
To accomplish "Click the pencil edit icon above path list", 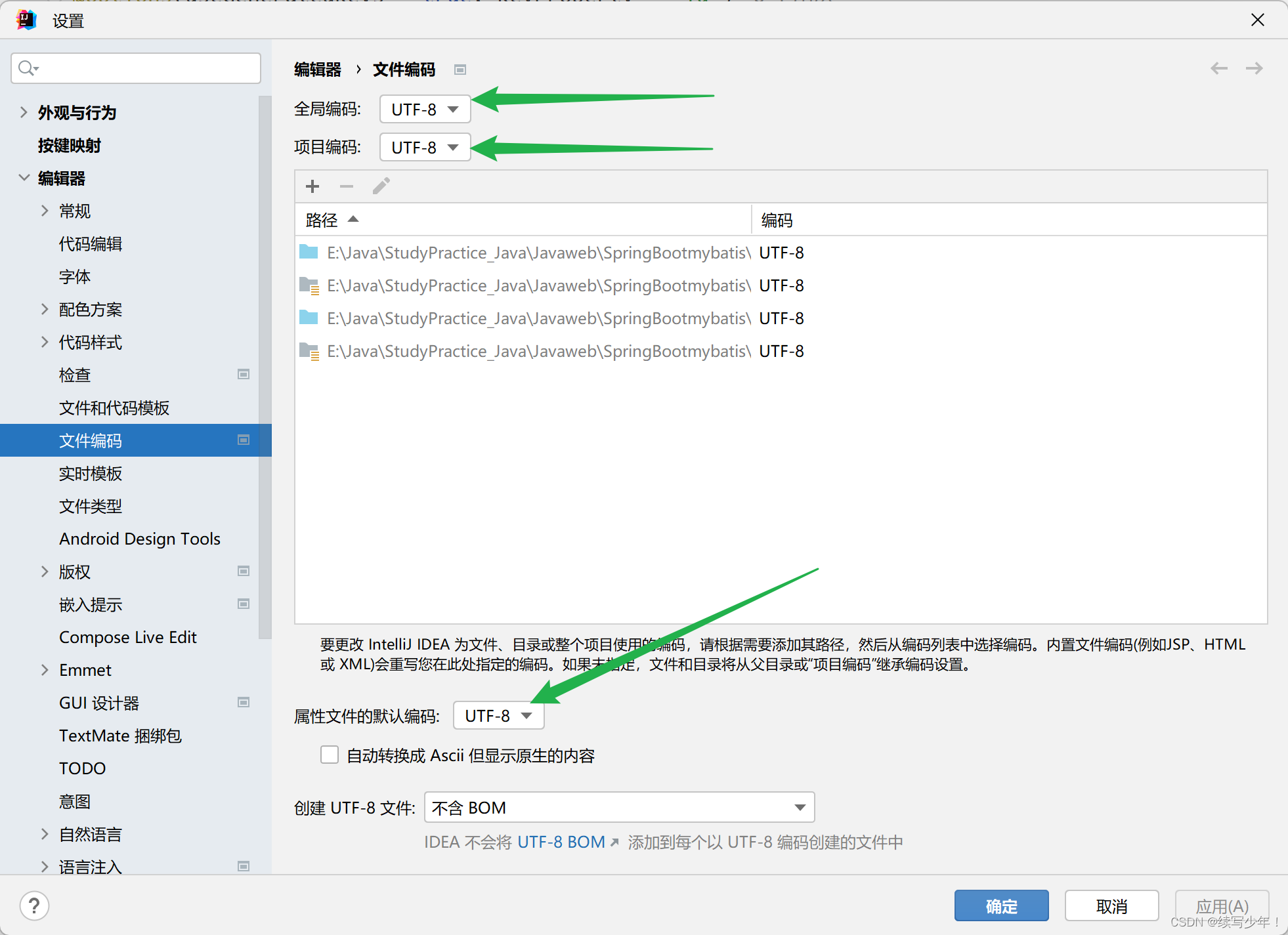I will point(381,186).
